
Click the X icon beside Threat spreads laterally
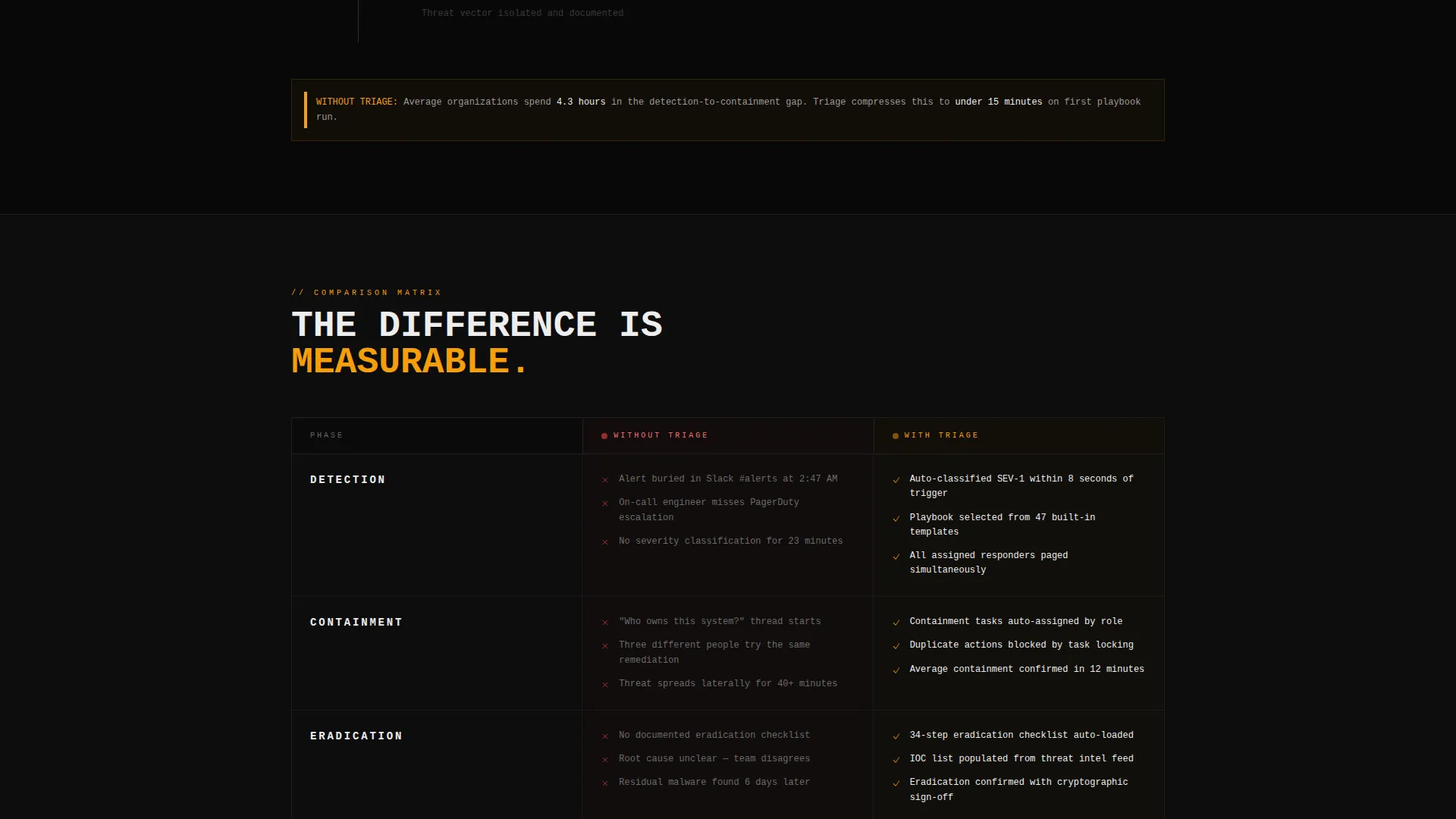pos(605,685)
